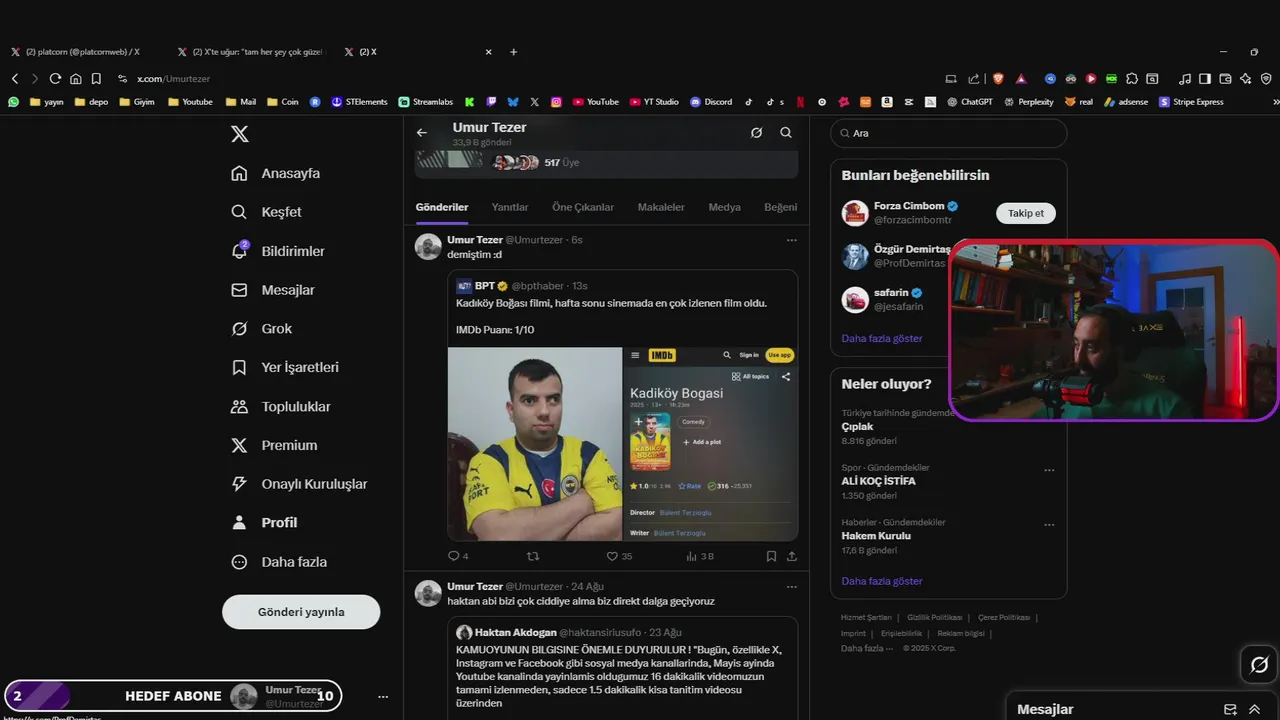
Task: Open new browser tab
Action: point(514,52)
